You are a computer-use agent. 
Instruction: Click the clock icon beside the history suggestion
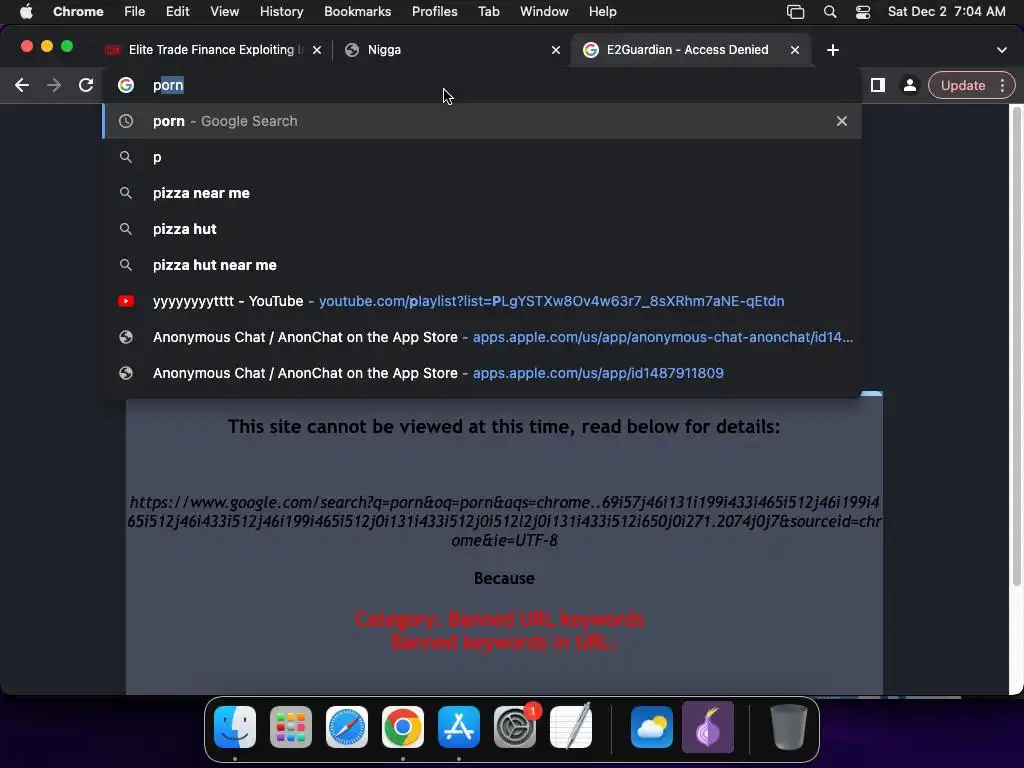pyautogui.click(x=125, y=121)
